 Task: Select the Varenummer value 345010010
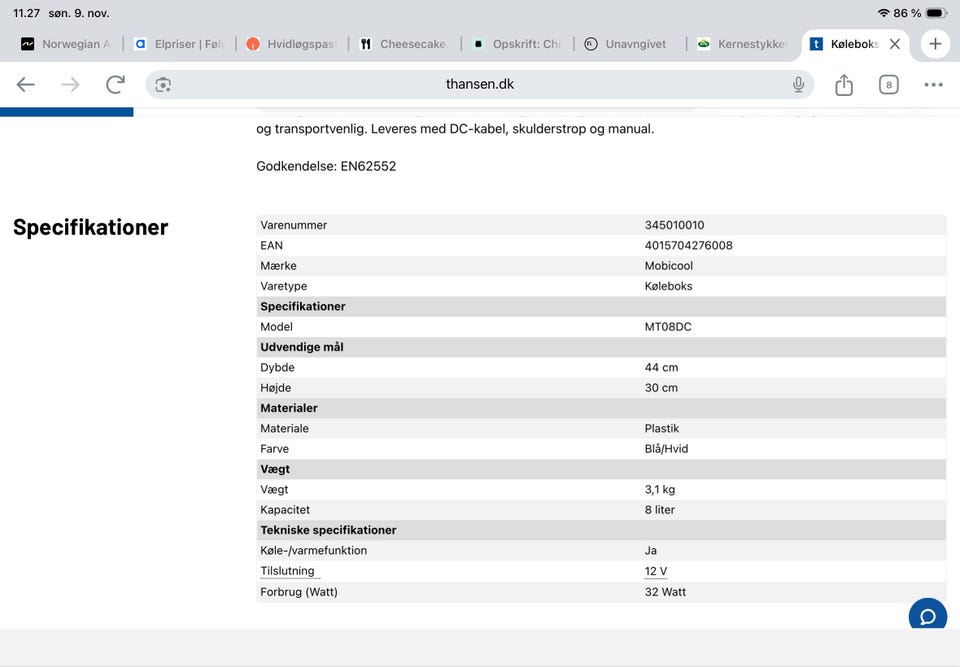[x=674, y=225]
